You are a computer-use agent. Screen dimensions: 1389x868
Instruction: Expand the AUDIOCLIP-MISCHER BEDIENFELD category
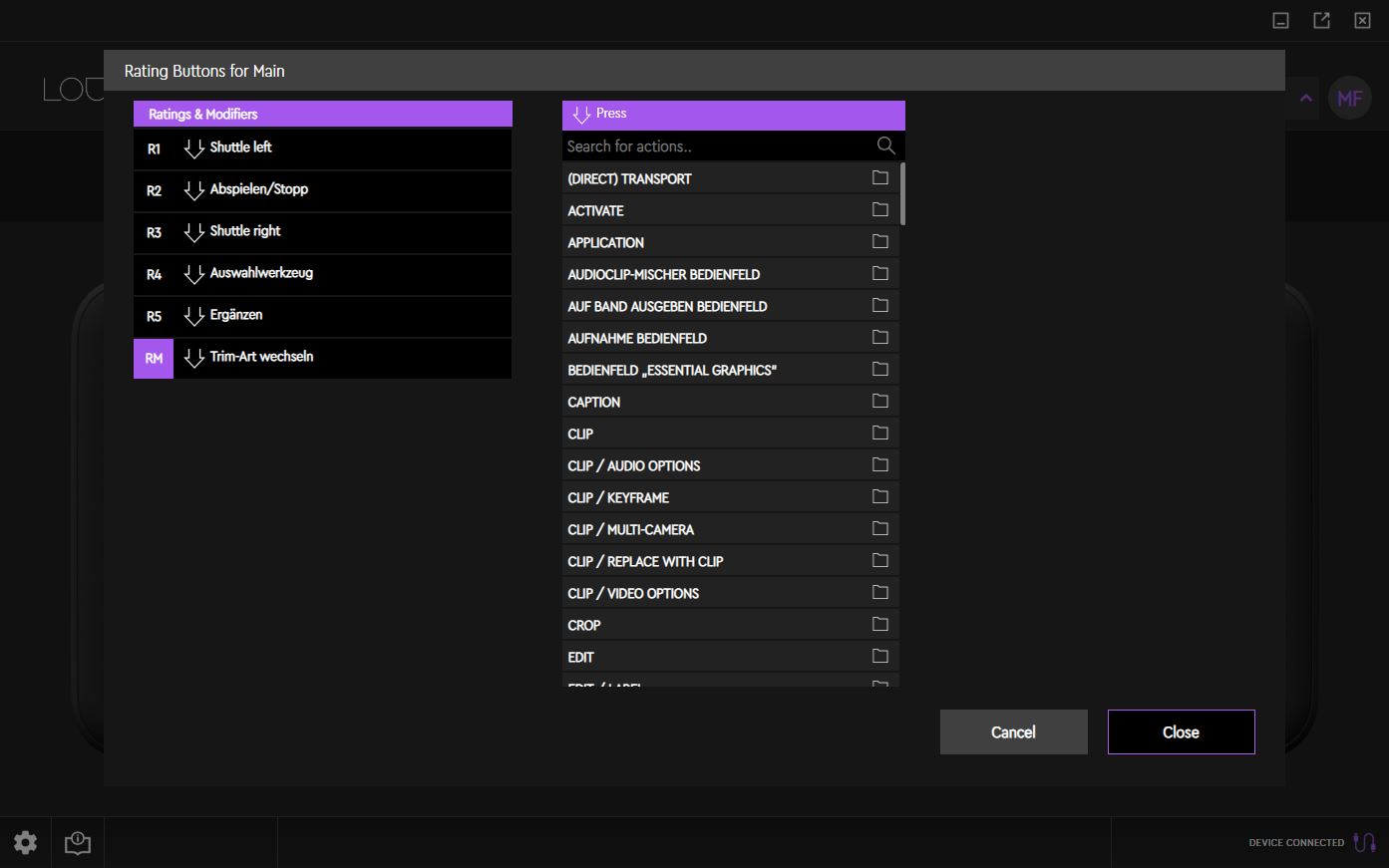tap(718, 275)
